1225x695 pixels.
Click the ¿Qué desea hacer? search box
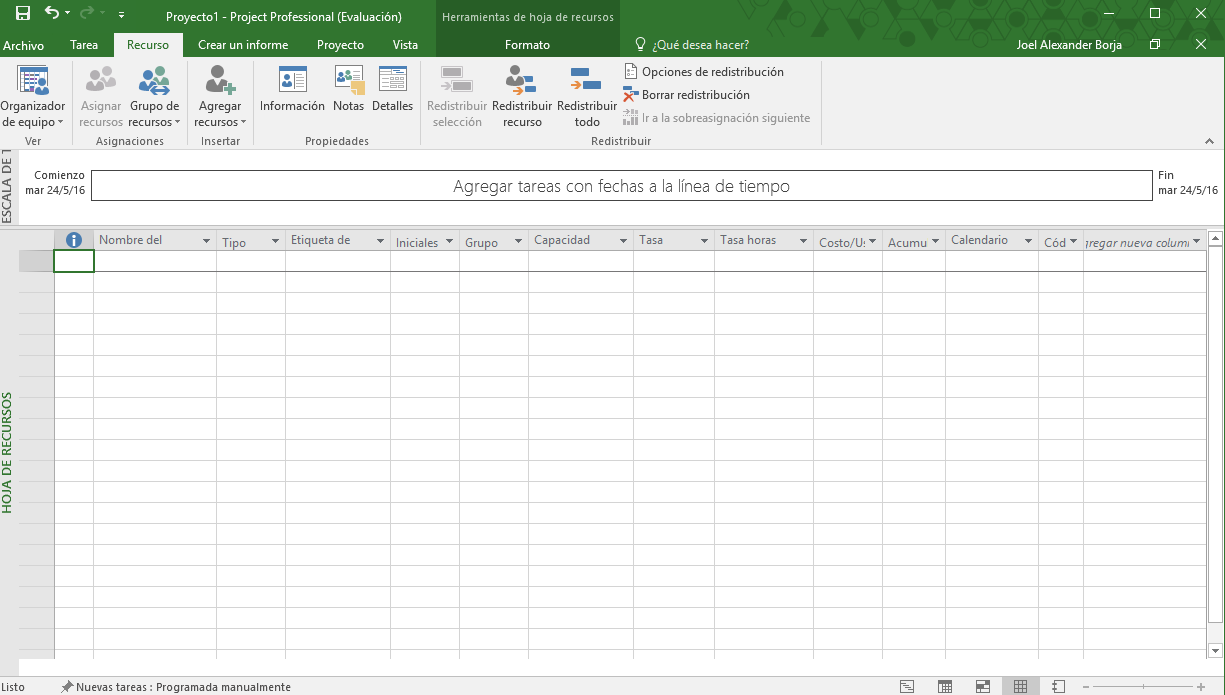[x=700, y=45]
